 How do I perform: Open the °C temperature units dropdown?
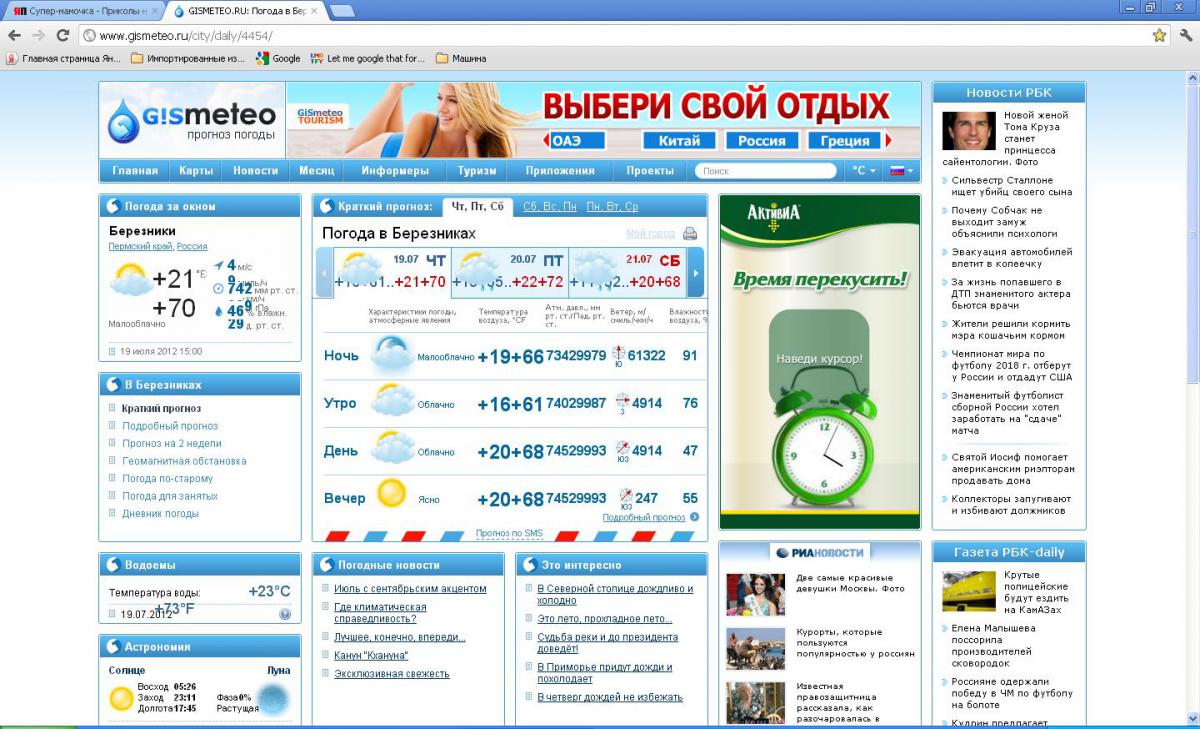pyautogui.click(x=863, y=171)
